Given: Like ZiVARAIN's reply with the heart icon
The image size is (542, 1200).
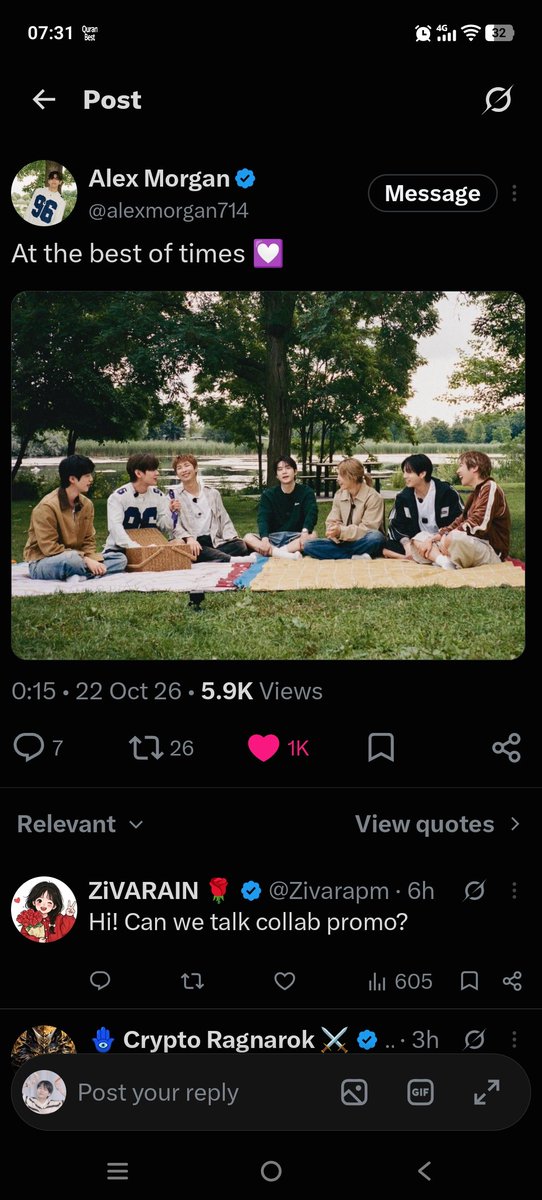Looking at the screenshot, I should pyautogui.click(x=285, y=981).
